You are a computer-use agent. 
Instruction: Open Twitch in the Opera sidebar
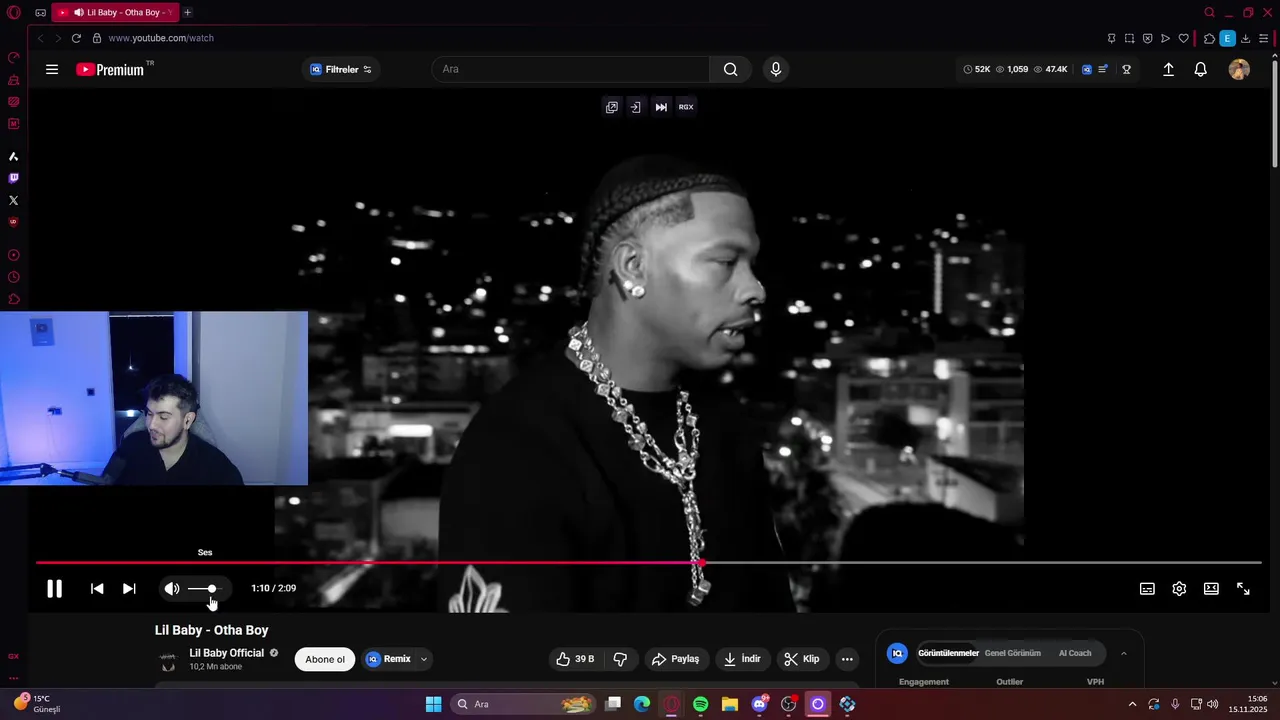tap(13, 178)
